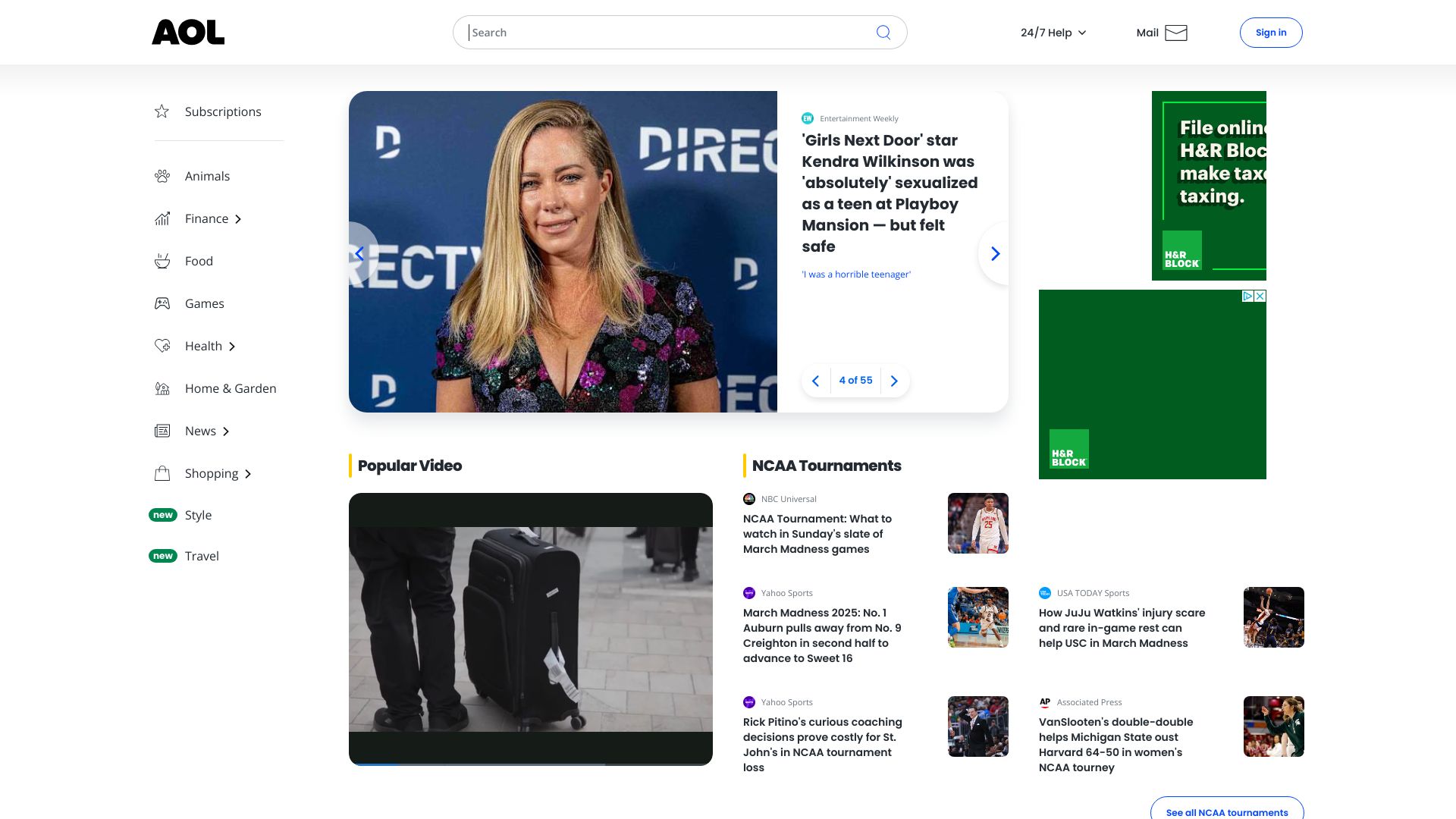Close the H&R Block ad
This screenshot has height=819, width=1456.
(x=1260, y=297)
